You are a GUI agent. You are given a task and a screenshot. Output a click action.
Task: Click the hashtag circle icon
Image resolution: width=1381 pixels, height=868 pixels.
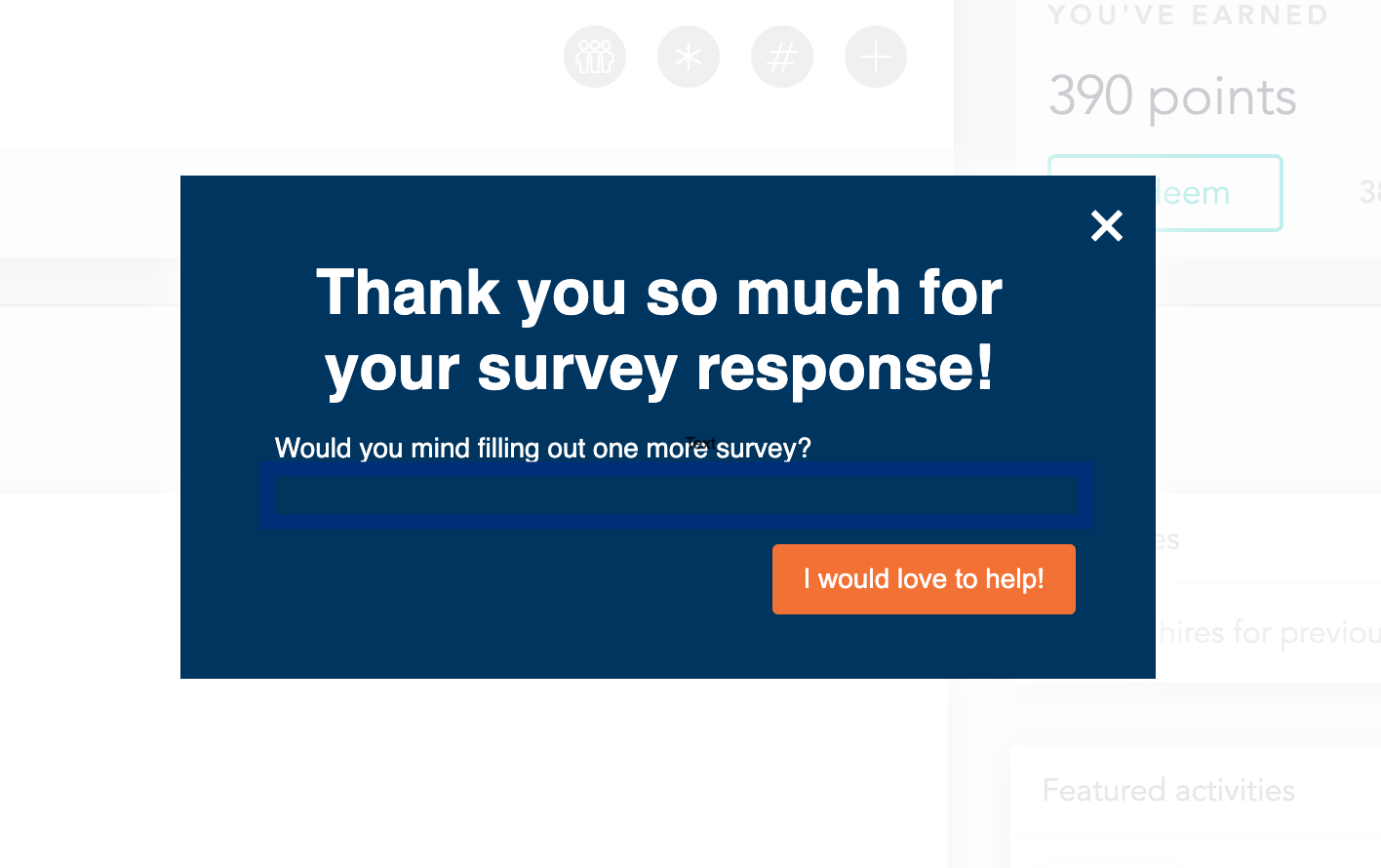click(782, 57)
